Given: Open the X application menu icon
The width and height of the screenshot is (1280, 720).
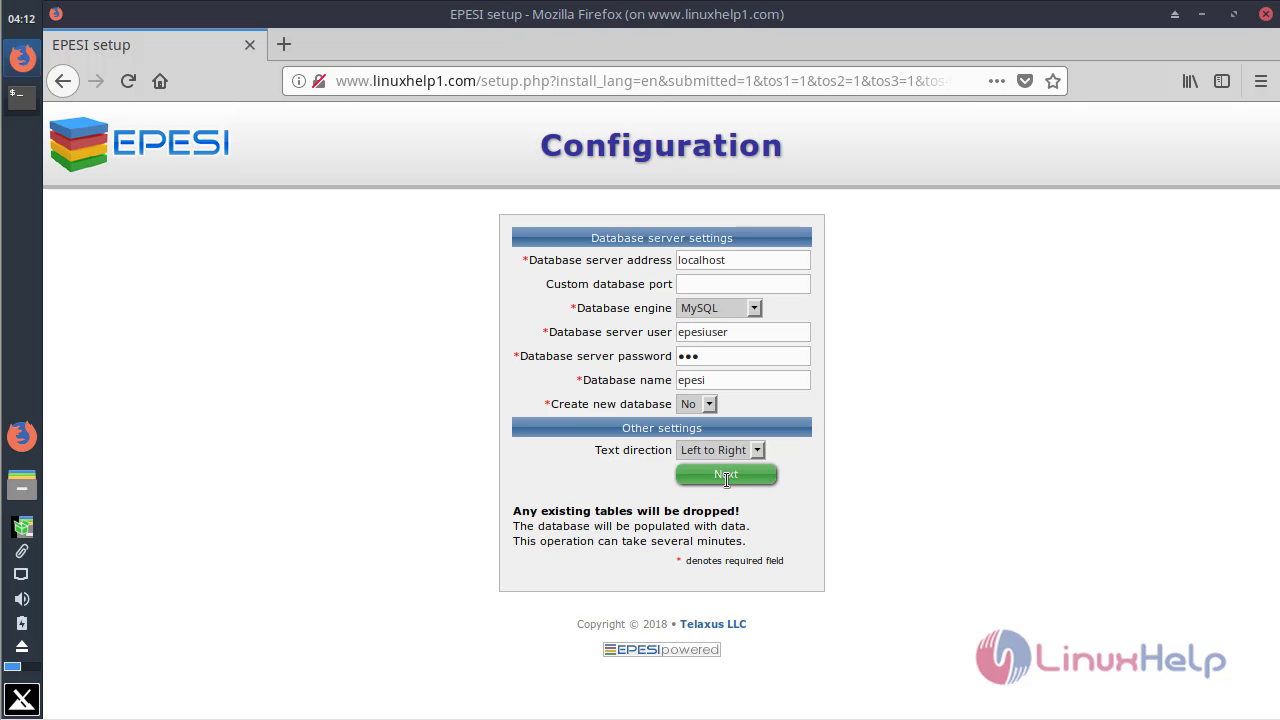Looking at the screenshot, I should (x=22, y=700).
